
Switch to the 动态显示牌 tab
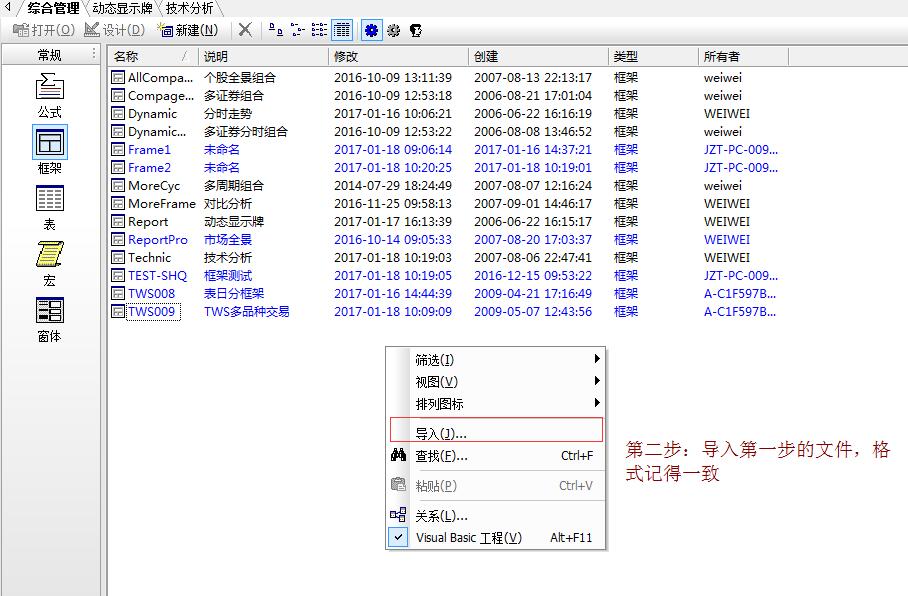tap(122, 8)
